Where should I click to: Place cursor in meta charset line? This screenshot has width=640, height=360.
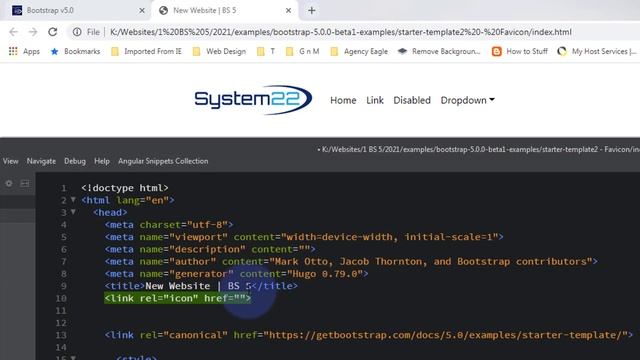(x=169, y=224)
